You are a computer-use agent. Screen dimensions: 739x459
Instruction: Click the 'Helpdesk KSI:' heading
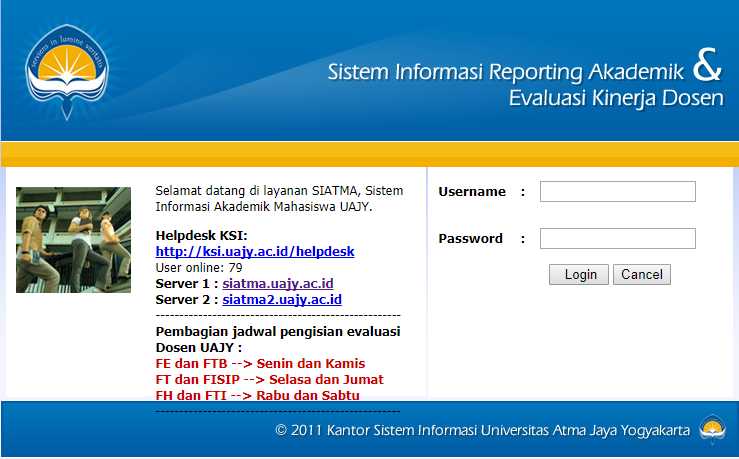click(x=201, y=235)
